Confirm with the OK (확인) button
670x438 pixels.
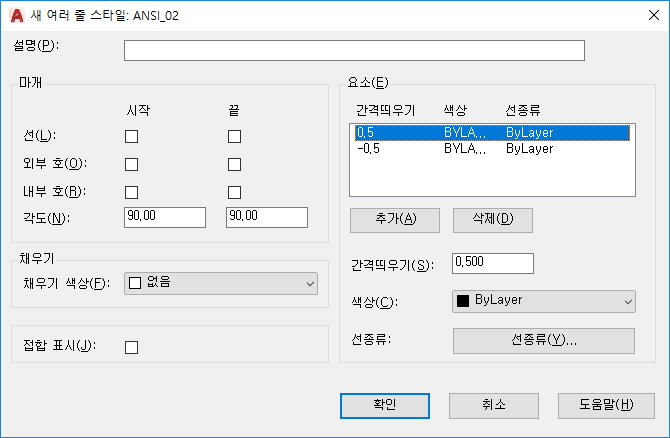(x=385, y=406)
